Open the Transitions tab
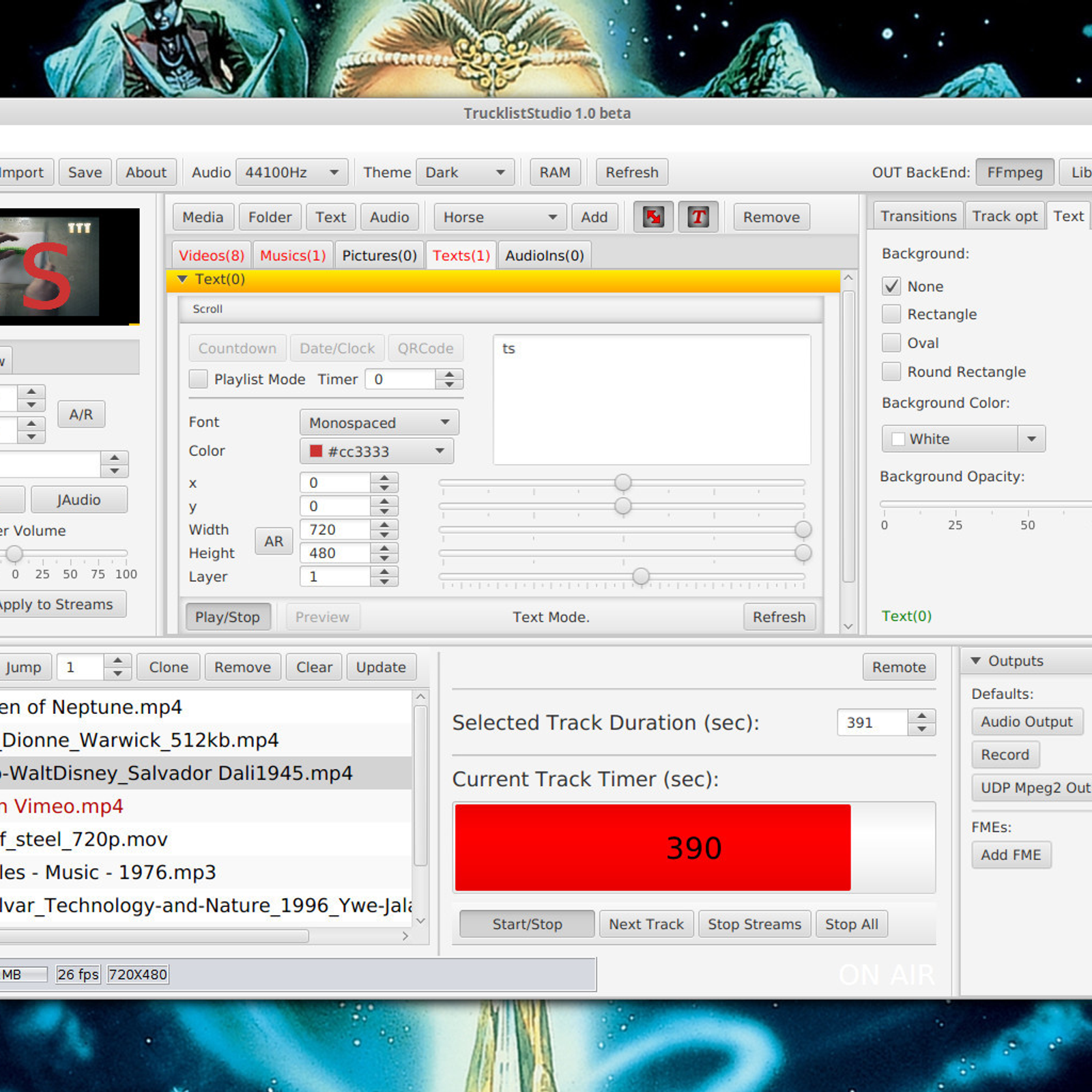The height and width of the screenshot is (1092, 1092). click(x=919, y=216)
